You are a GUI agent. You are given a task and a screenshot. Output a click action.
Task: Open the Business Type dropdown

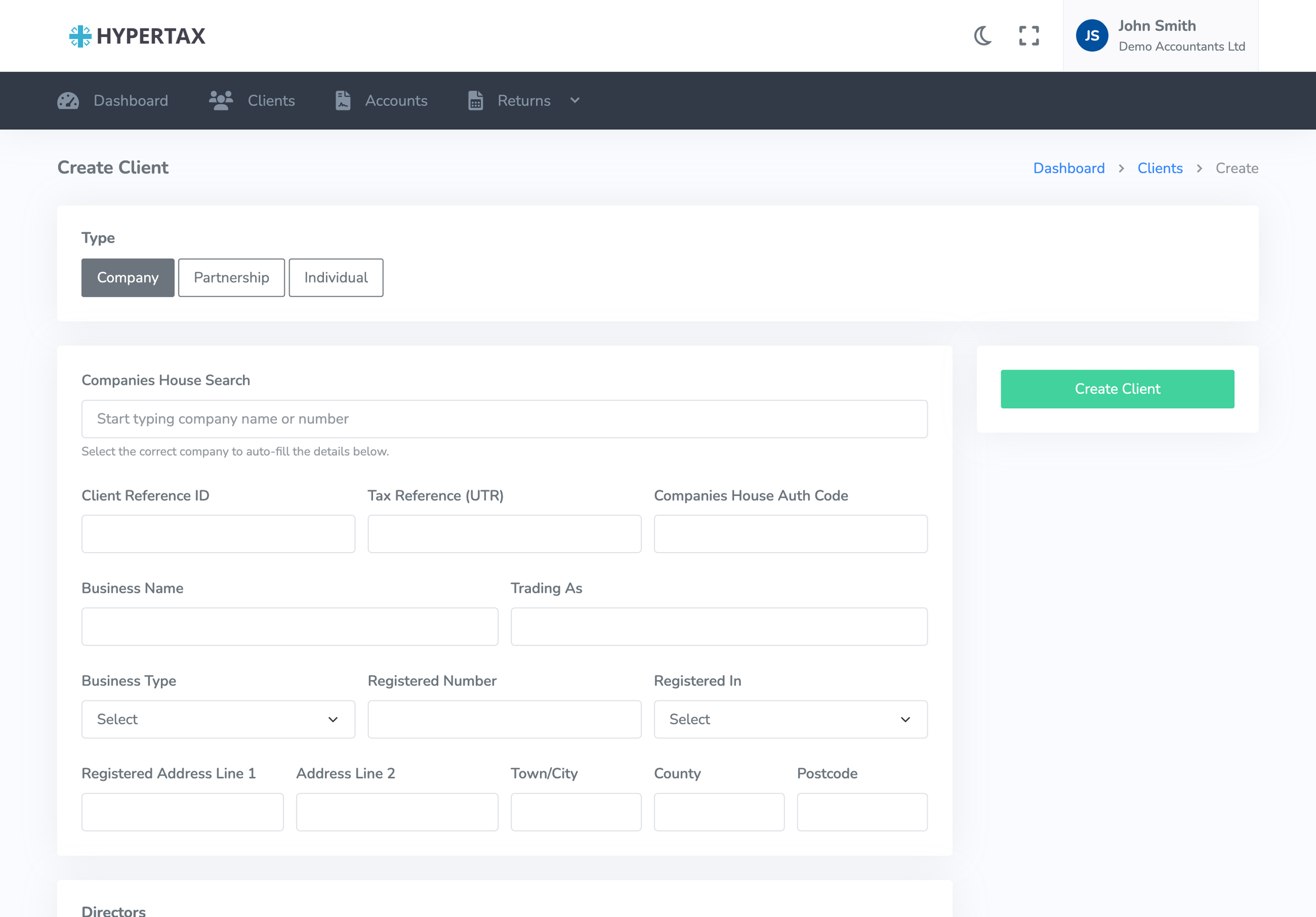[219, 719]
